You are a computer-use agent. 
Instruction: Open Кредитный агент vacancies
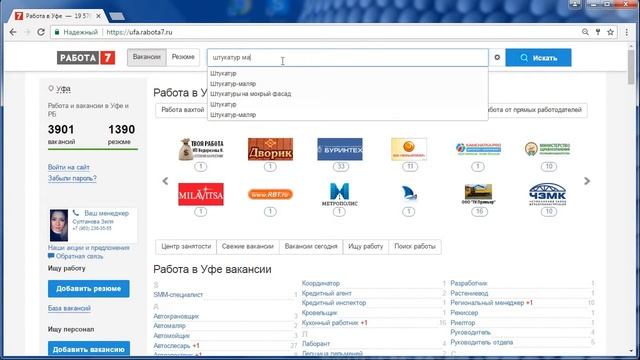(327, 293)
